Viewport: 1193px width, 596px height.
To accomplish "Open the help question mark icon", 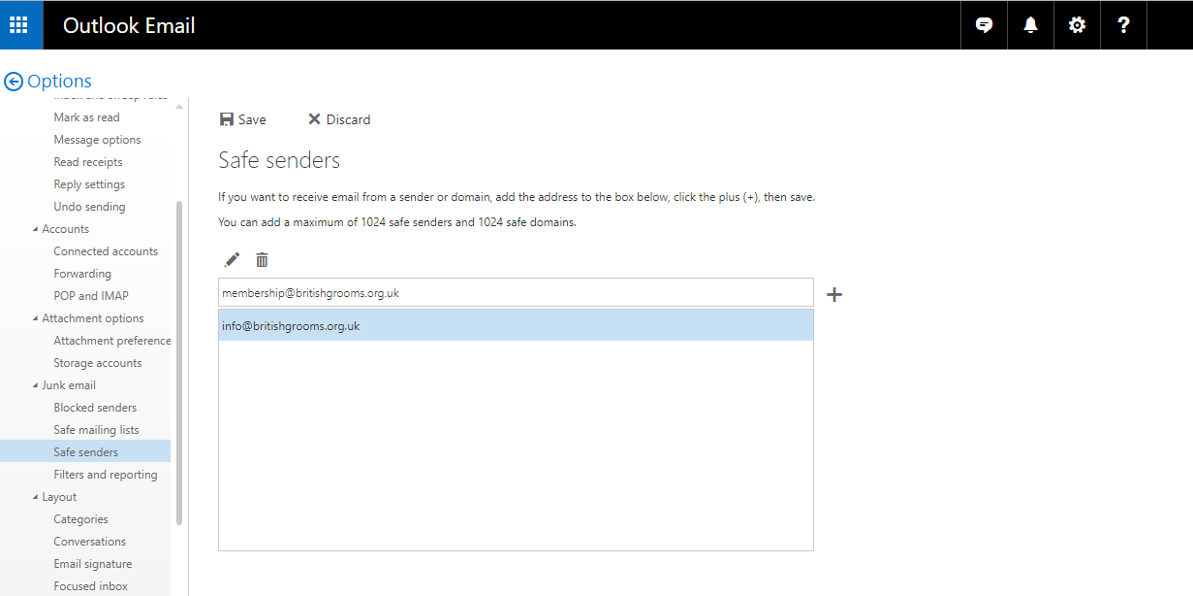I will pyautogui.click(x=1123, y=25).
